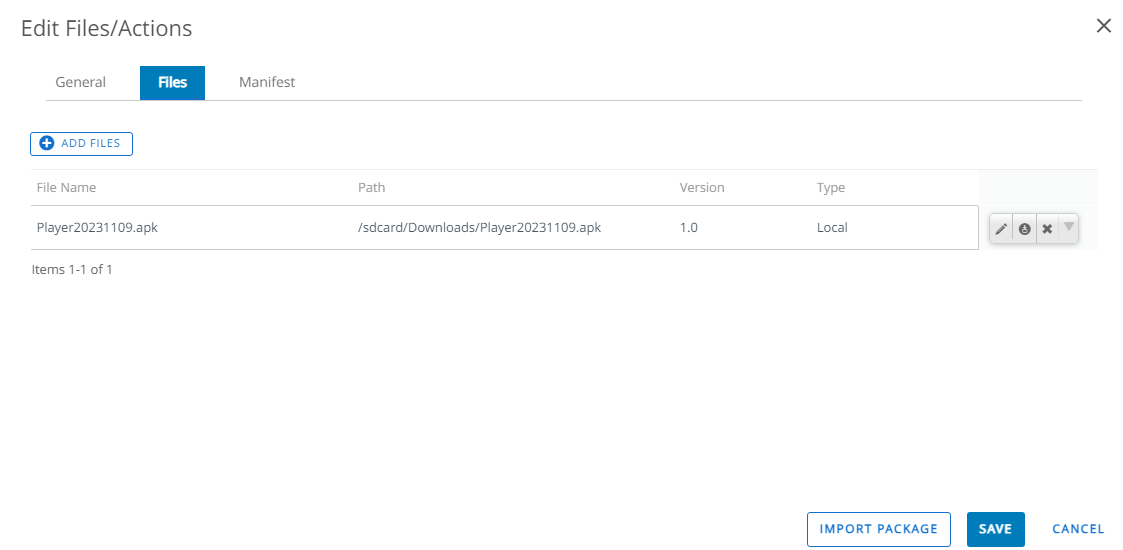Screen dimensions: 1123x550
Task: Click the plus icon in Add Files
Action: (x=47, y=143)
